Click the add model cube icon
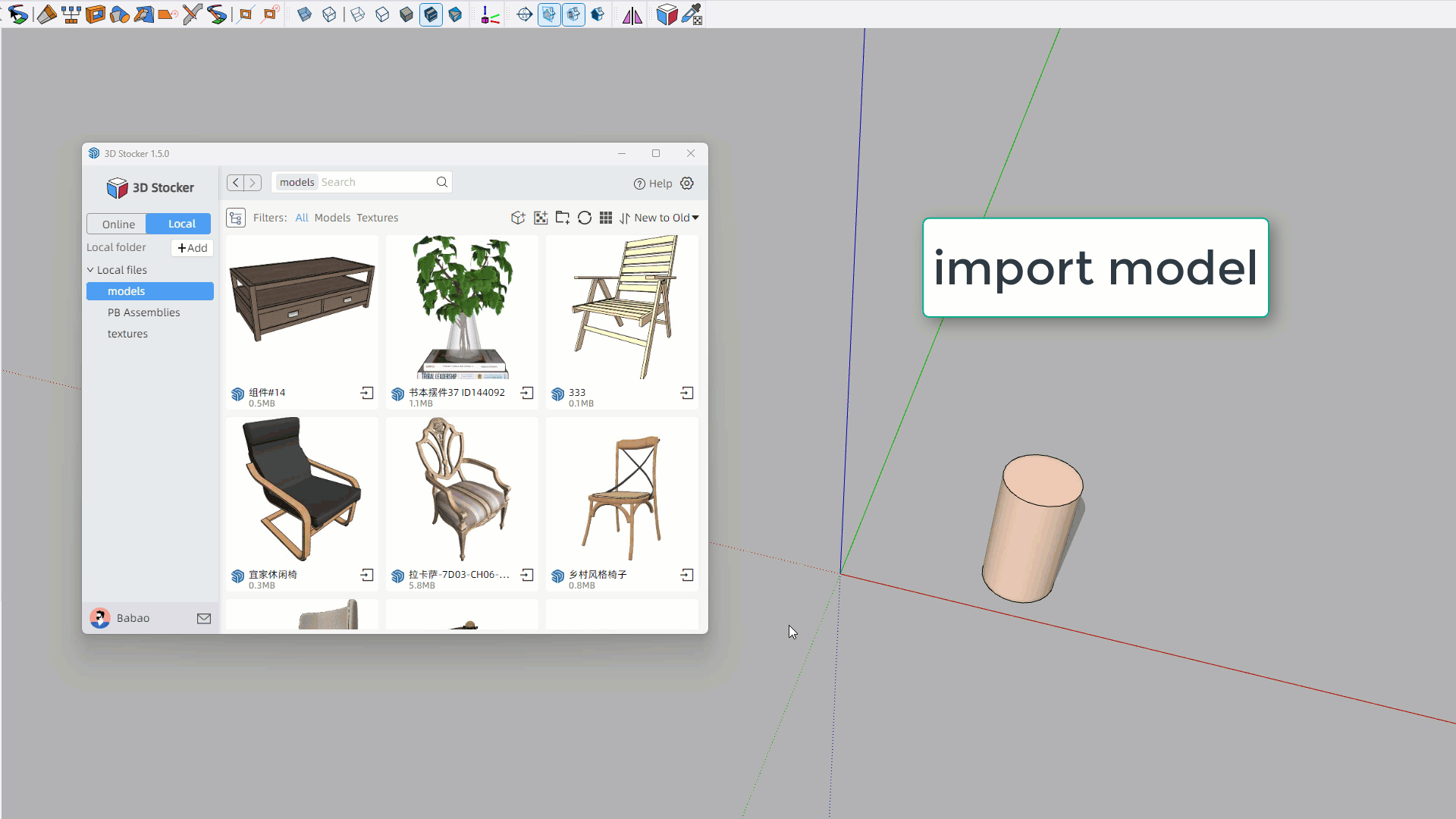The image size is (1456, 819). [518, 218]
